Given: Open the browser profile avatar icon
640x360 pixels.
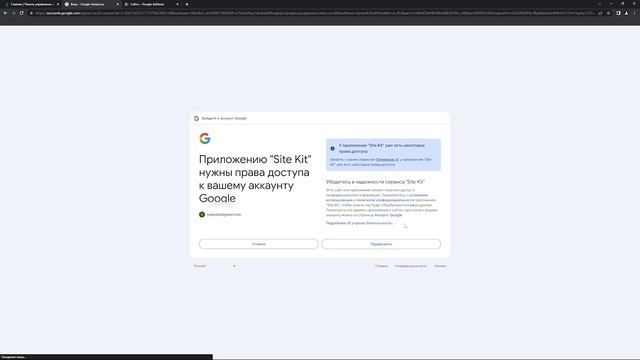Looking at the screenshot, I should click(x=627, y=13).
